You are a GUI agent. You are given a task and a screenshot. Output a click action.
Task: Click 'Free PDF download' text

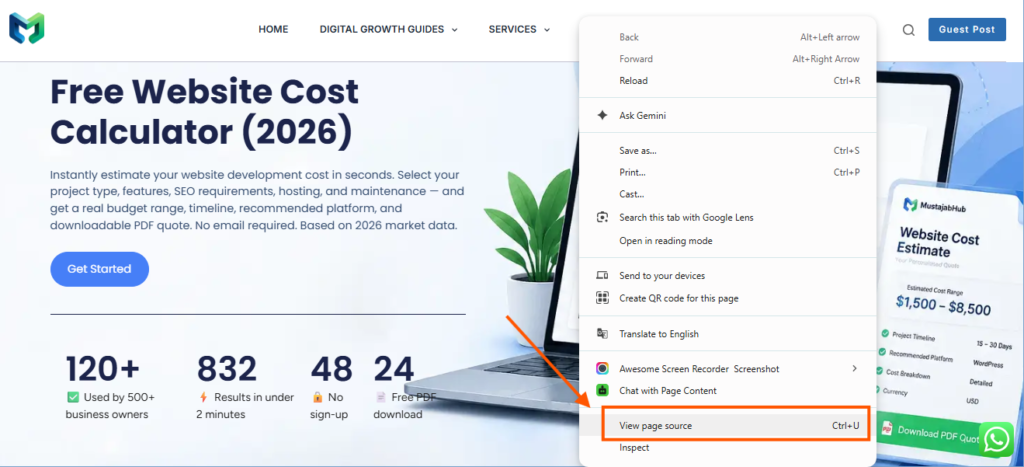point(403,406)
